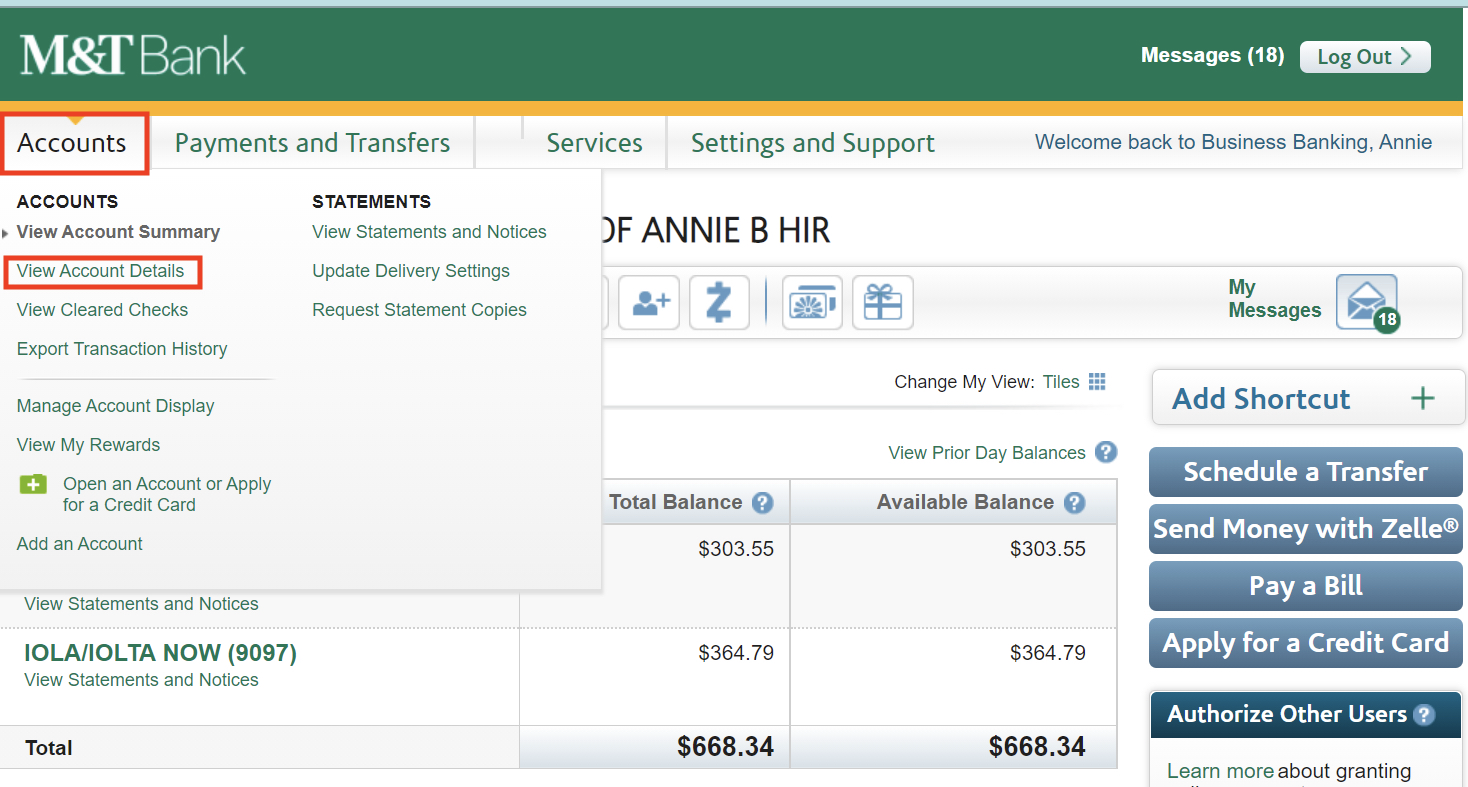The image size is (1468, 787).
Task: Choose Request Statement Copies
Action: 419,309
